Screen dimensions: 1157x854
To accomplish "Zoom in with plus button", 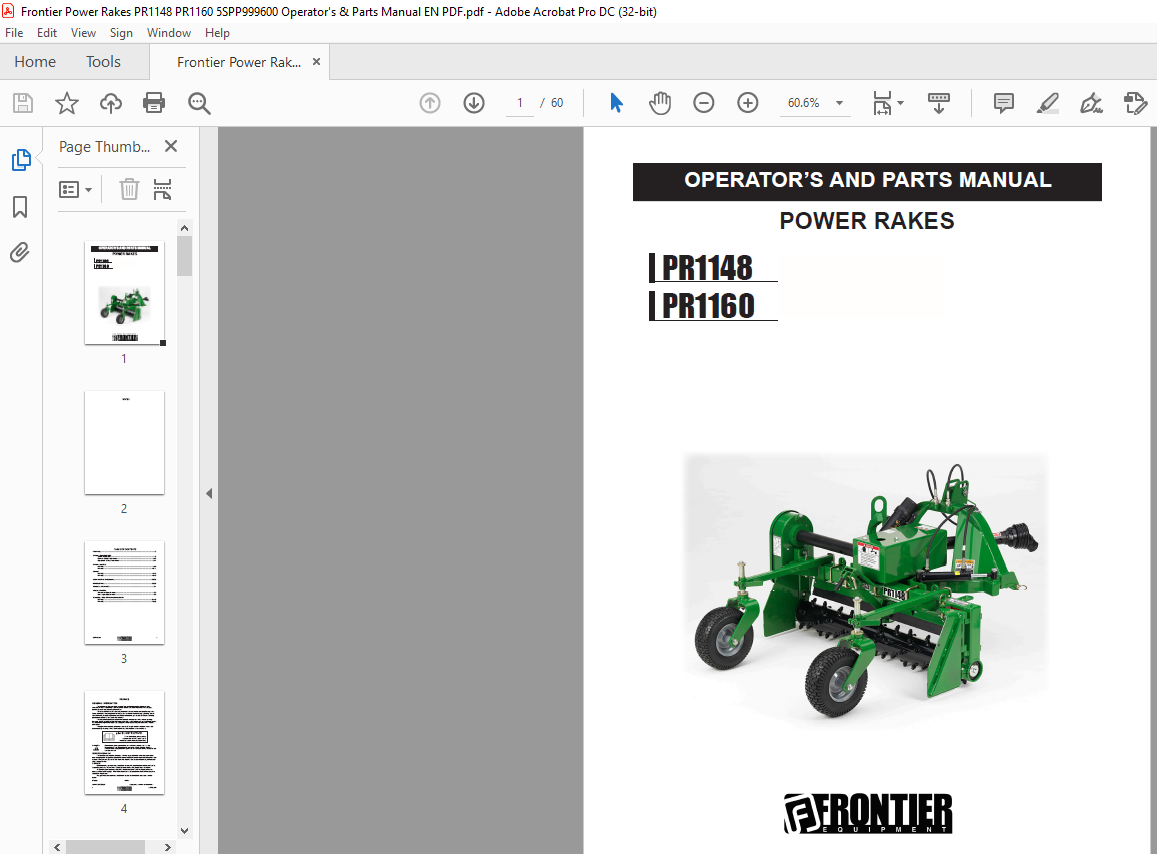I will coord(747,103).
